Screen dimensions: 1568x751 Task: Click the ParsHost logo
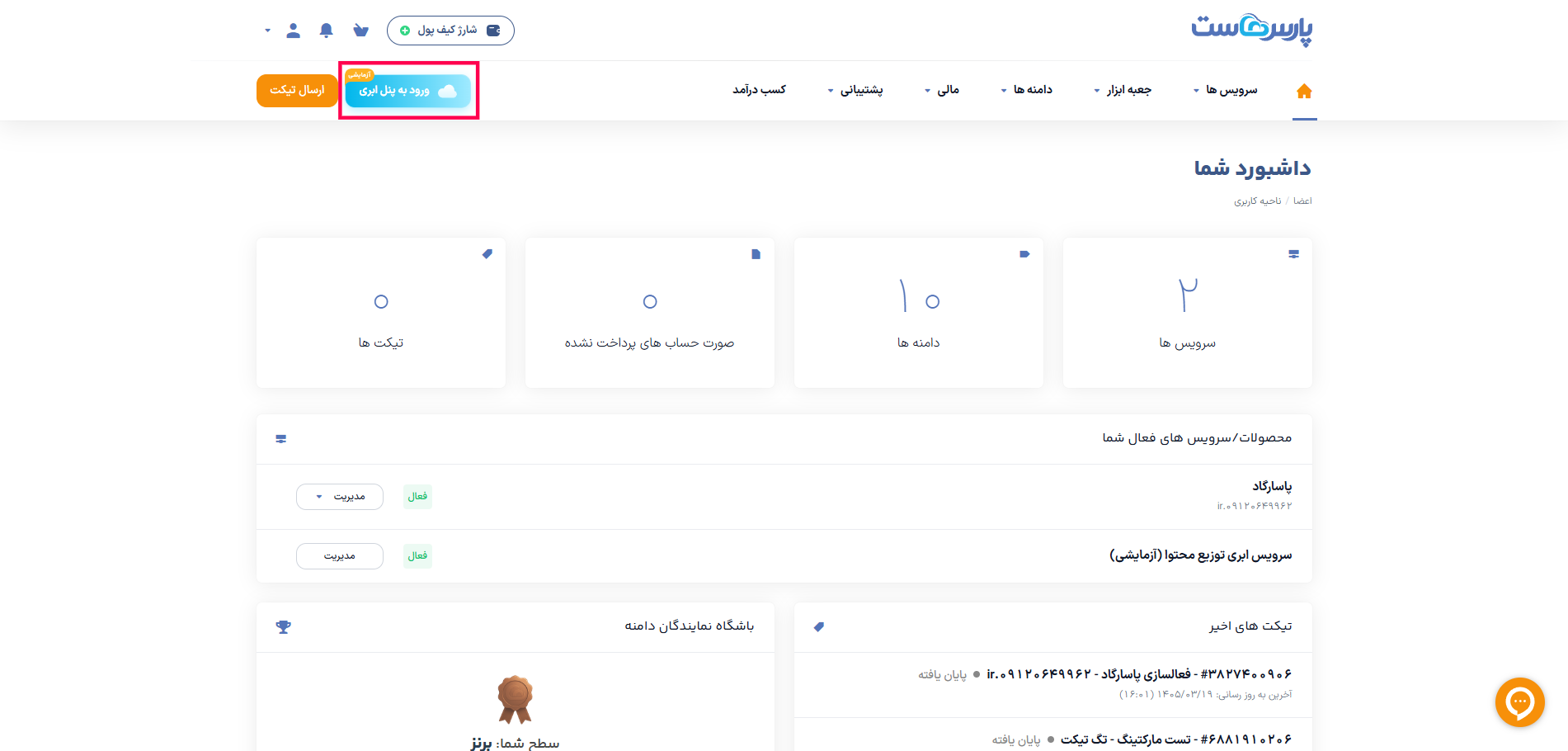coord(1251,30)
